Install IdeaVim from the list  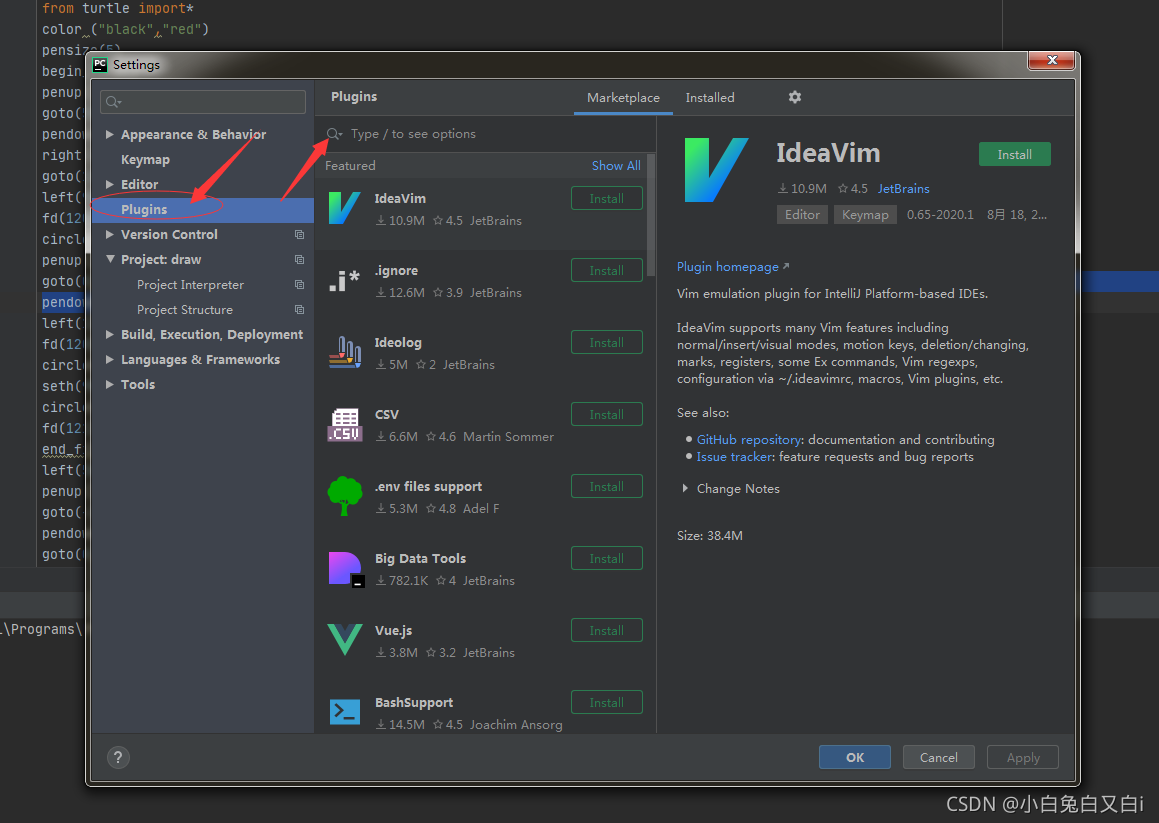pyautogui.click(x=606, y=198)
